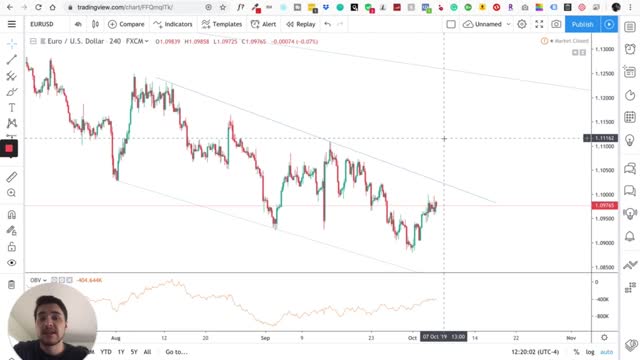Open the idea stream broadcast icon
This screenshot has width=640, height=360.
tap(630, 213)
